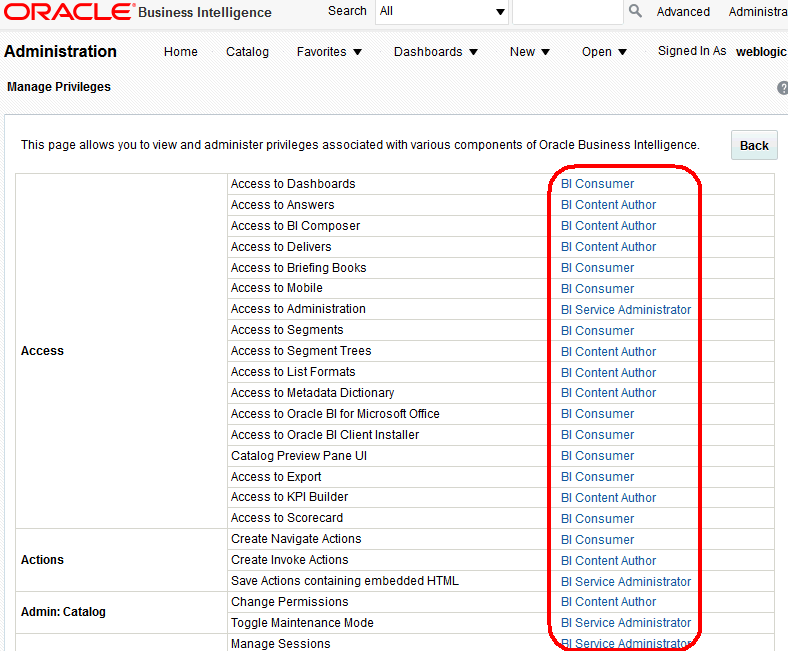788x651 pixels.
Task: Open BI Content Author for Access to KPI Builder
Action: click(608, 498)
